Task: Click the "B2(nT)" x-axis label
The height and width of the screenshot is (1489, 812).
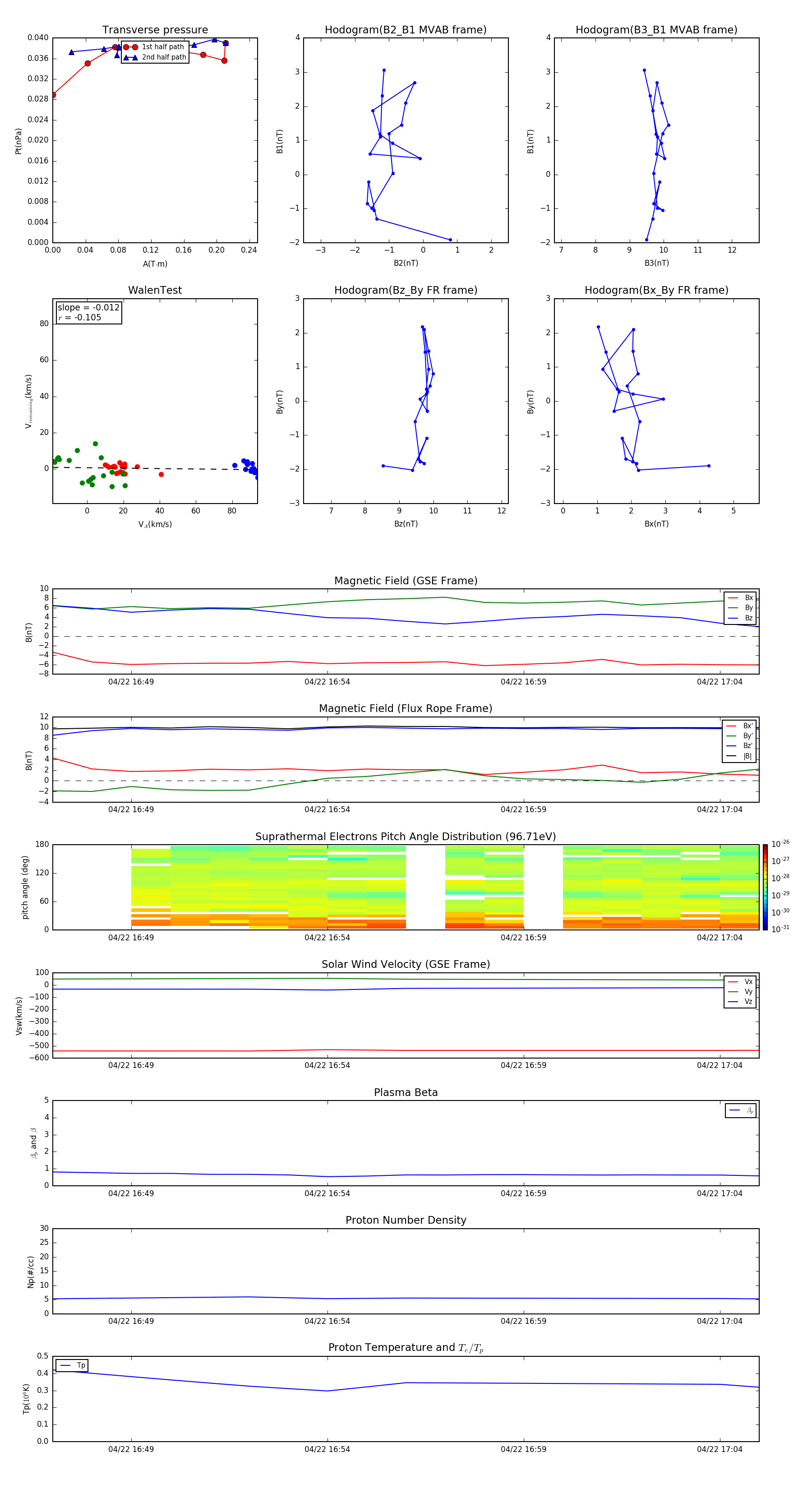Action: (x=406, y=264)
